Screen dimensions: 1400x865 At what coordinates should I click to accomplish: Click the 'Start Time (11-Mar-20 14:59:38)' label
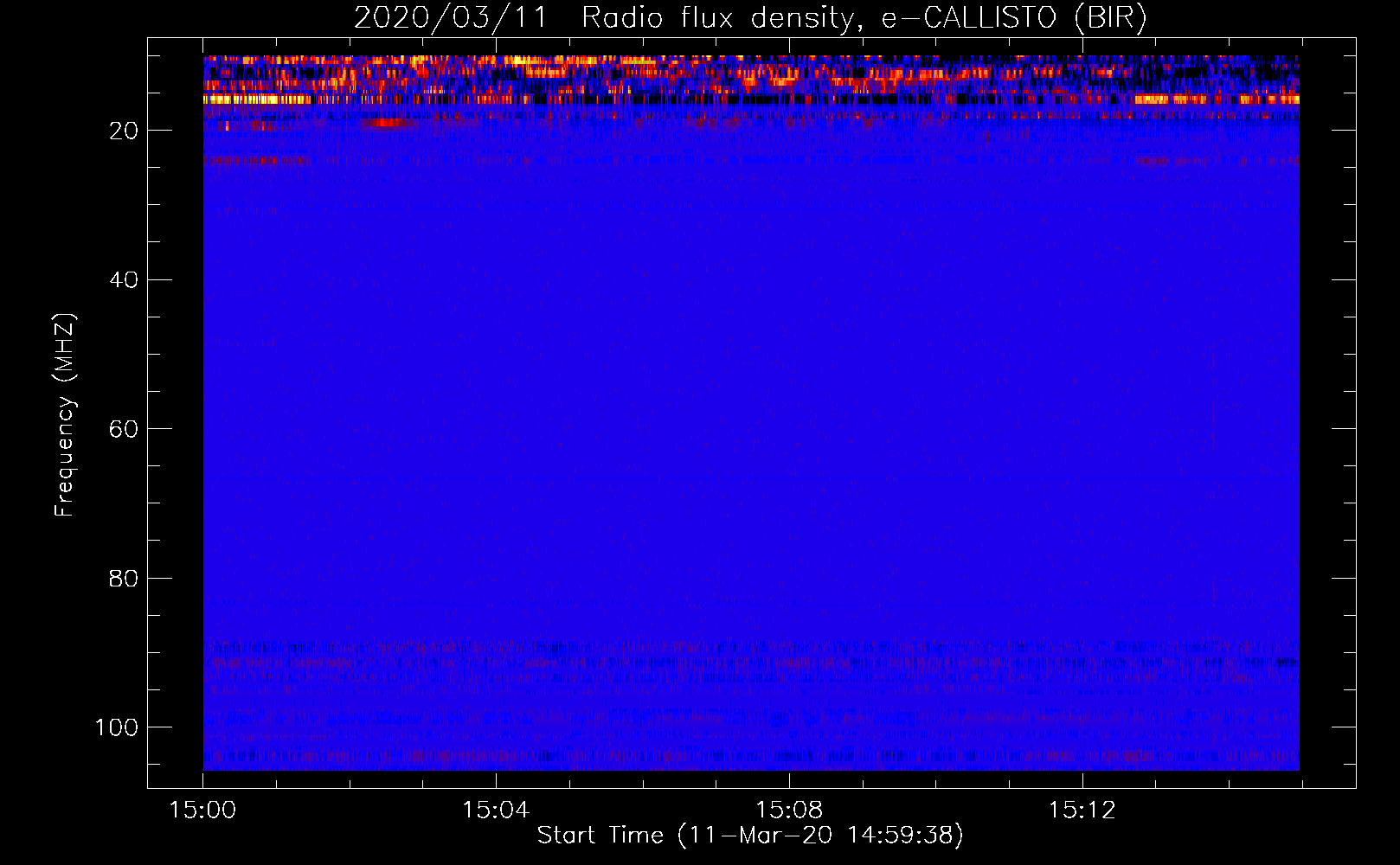click(x=750, y=836)
